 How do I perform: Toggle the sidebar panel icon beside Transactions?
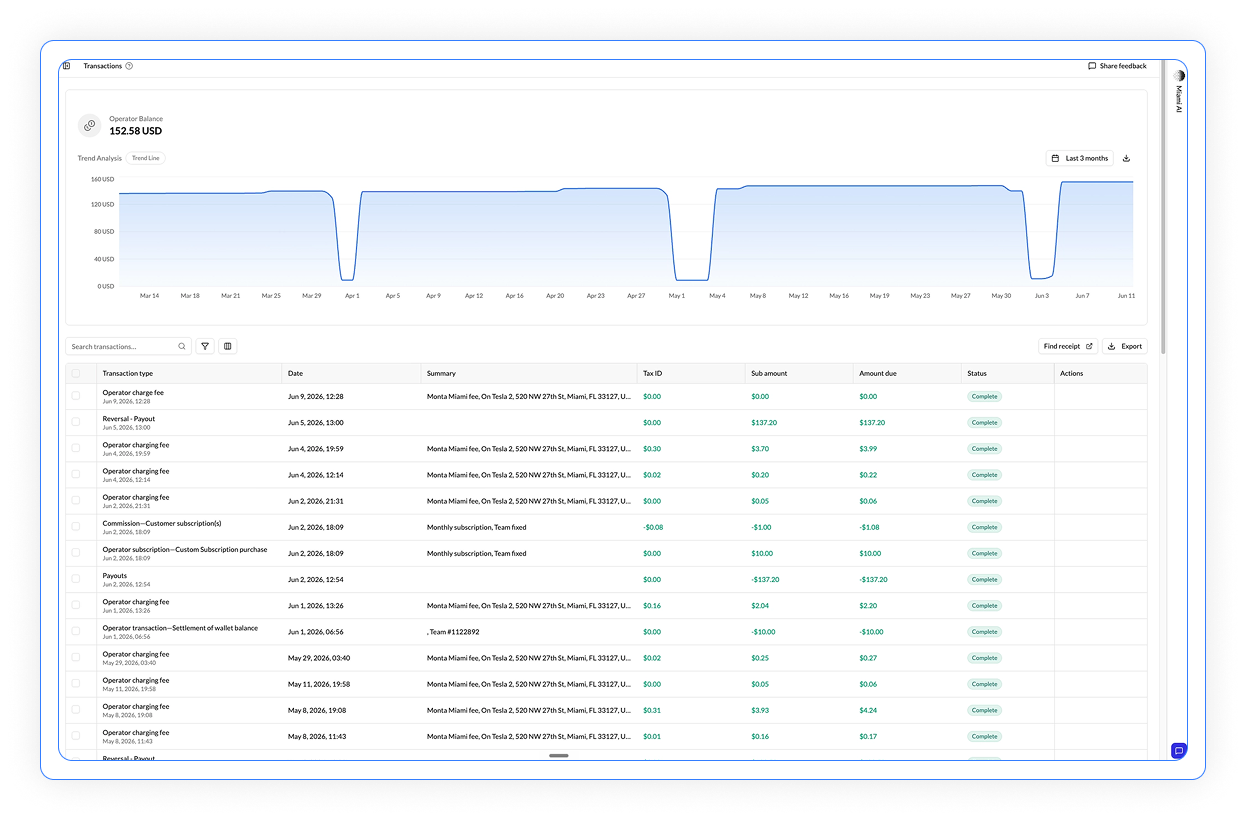pyautogui.click(x=67, y=66)
